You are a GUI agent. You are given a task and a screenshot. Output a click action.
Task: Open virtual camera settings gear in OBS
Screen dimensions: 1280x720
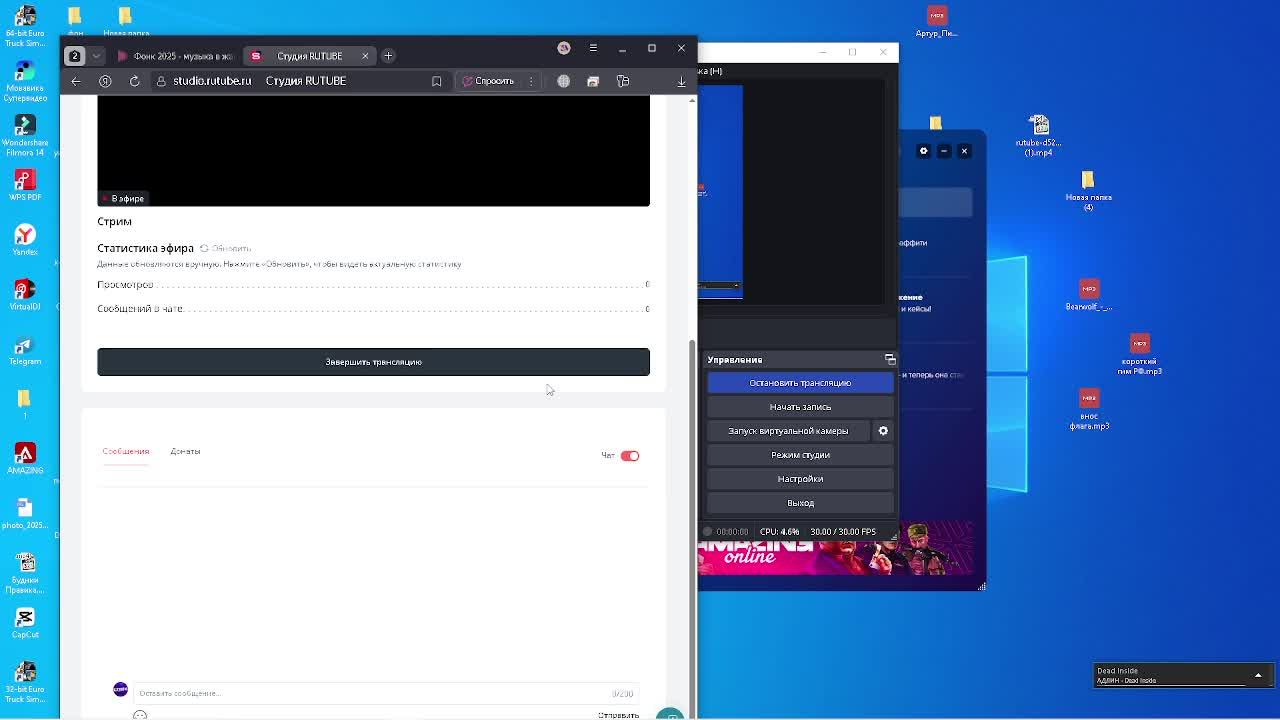click(x=883, y=431)
